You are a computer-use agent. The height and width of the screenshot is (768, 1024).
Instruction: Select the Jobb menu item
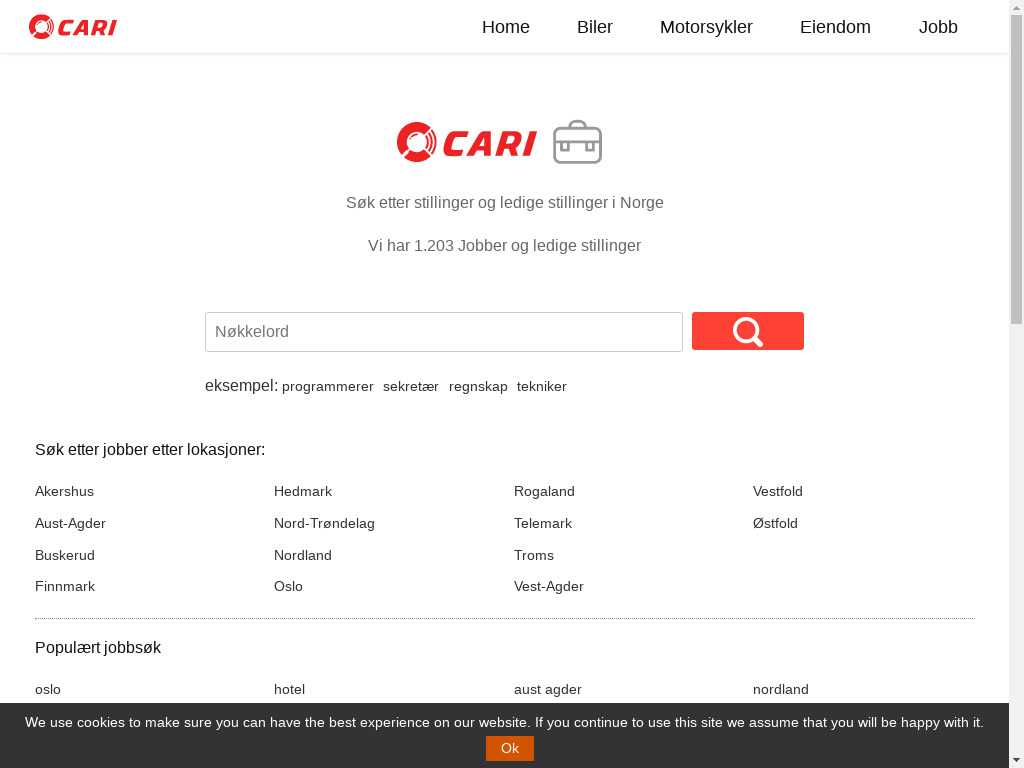point(938,27)
